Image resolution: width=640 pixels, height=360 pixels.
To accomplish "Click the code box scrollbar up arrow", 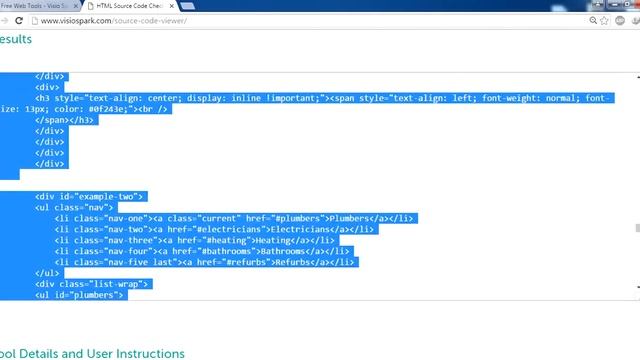I will click(x=638, y=77).
